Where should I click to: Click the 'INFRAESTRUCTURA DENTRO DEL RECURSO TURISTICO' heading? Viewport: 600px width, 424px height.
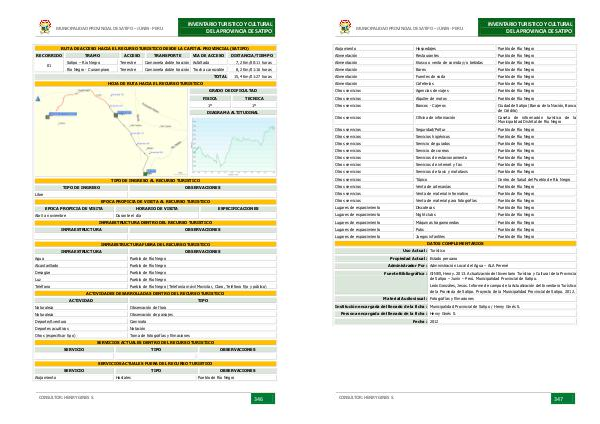155,223
